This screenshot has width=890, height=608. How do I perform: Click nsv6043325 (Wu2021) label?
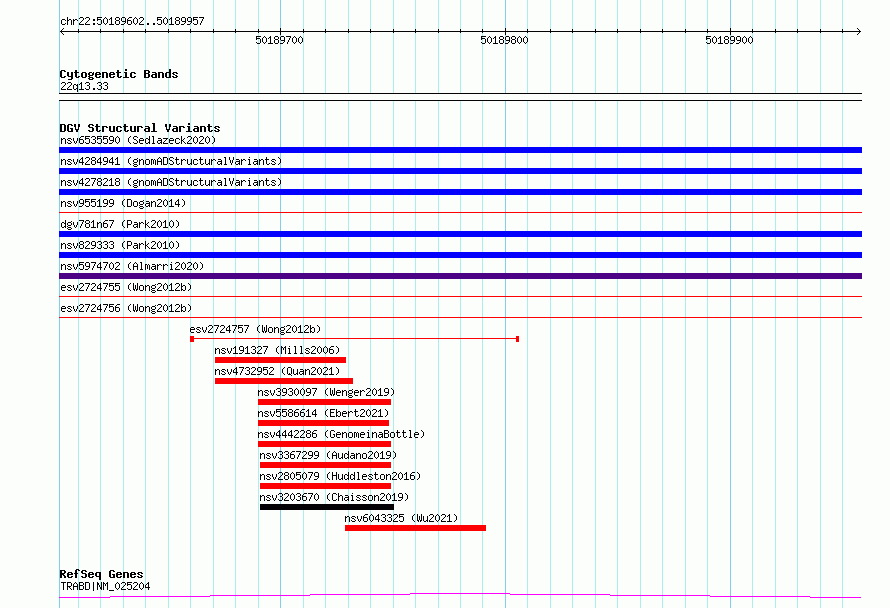pyautogui.click(x=401, y=518)
